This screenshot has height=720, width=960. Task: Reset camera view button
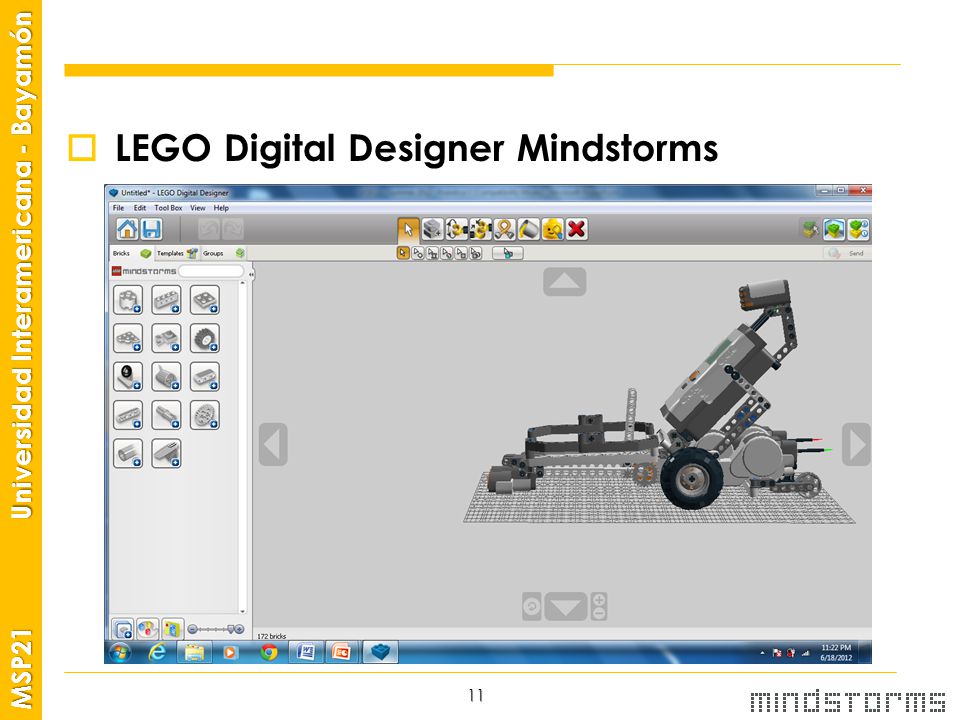pyautogui.click(x=531, y=607)
